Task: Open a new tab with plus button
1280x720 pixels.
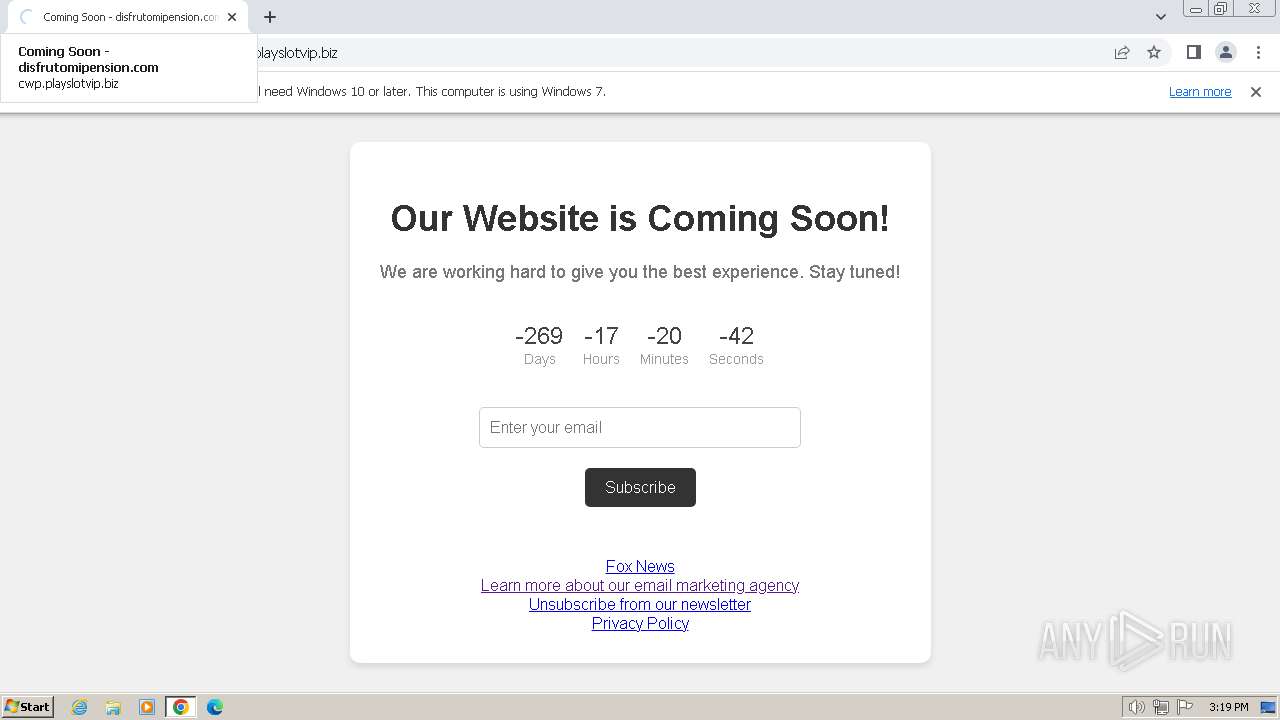Action: click(270, 17)
